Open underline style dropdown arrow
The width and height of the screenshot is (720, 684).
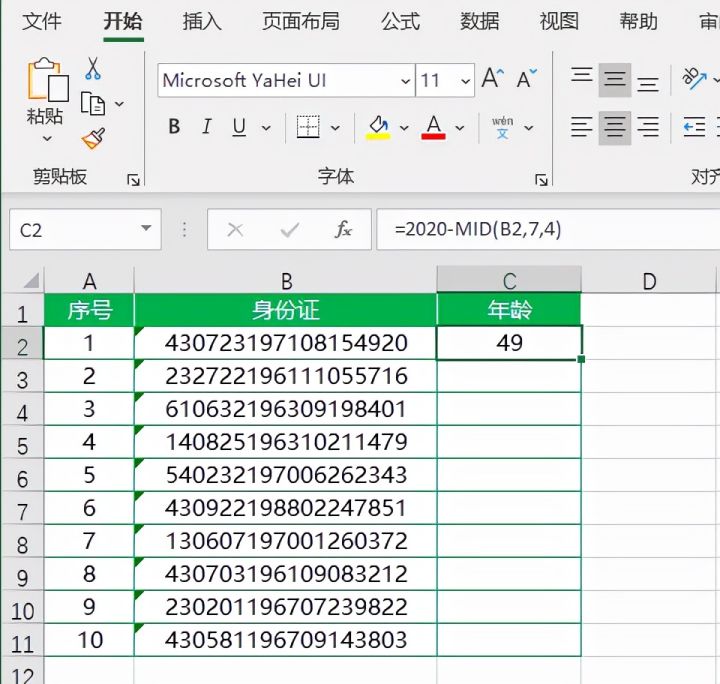[266, 128]
